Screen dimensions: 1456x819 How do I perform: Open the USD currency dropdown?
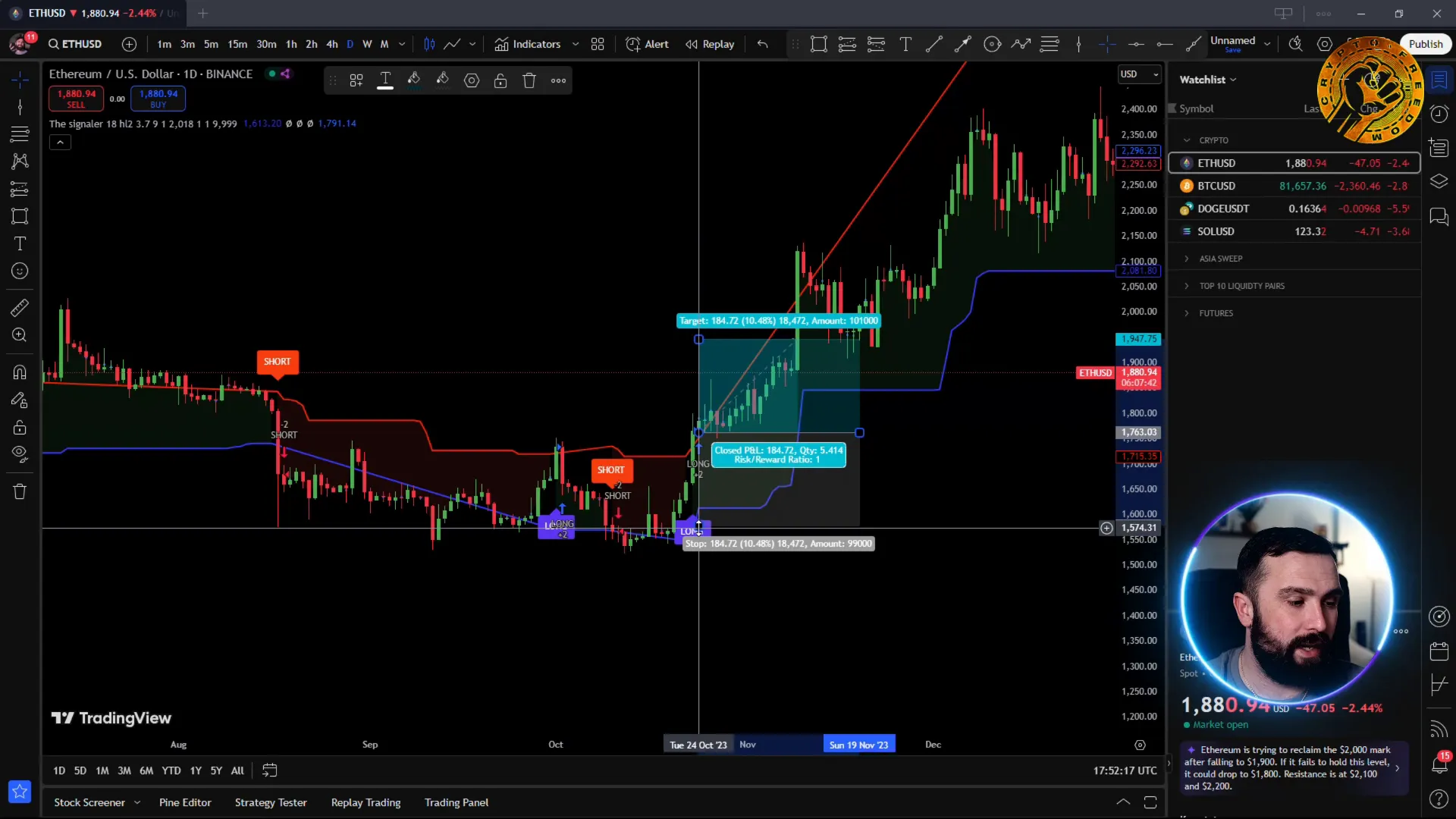(x=1140, y=74)
